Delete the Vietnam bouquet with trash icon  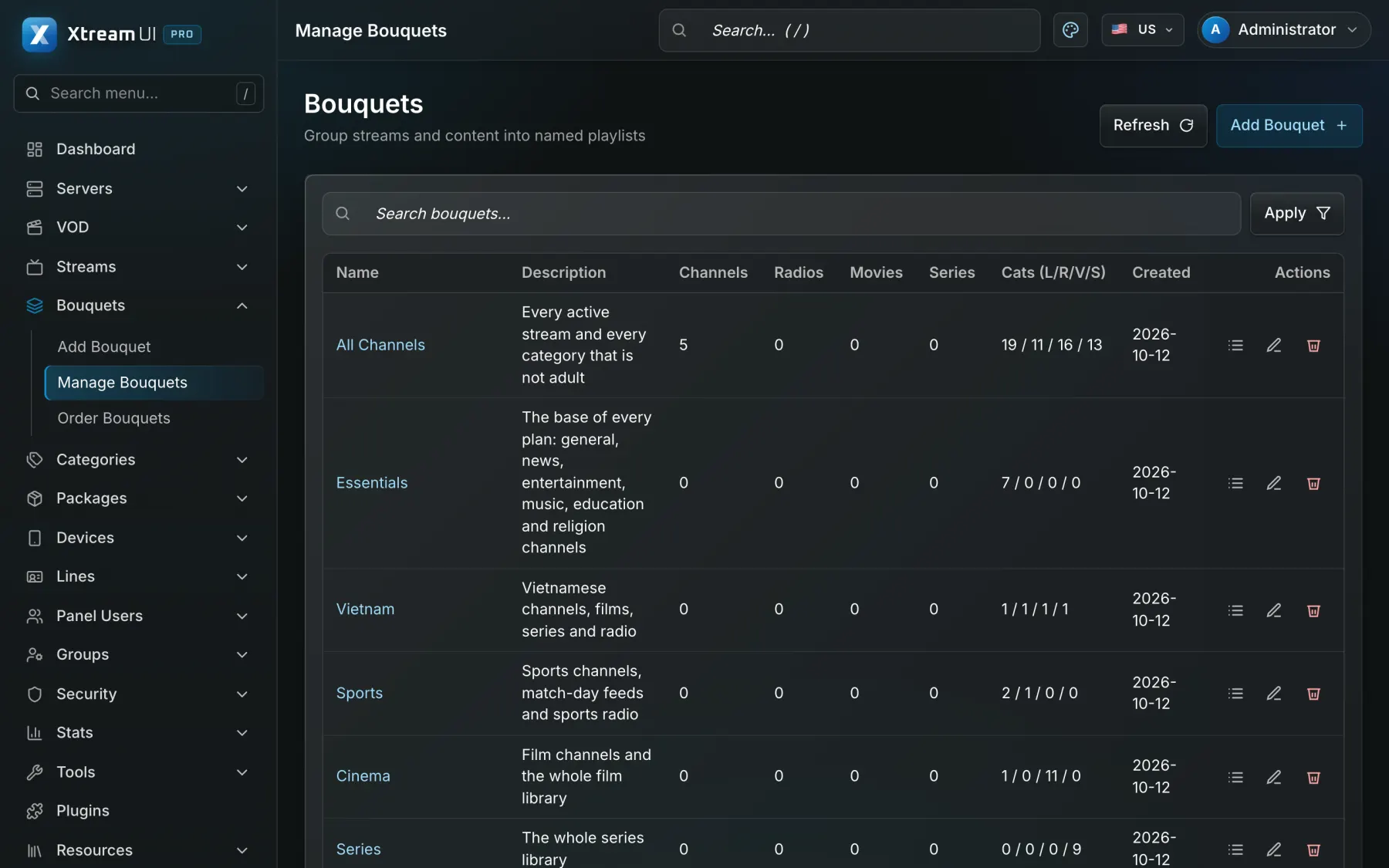[1313, 610]
